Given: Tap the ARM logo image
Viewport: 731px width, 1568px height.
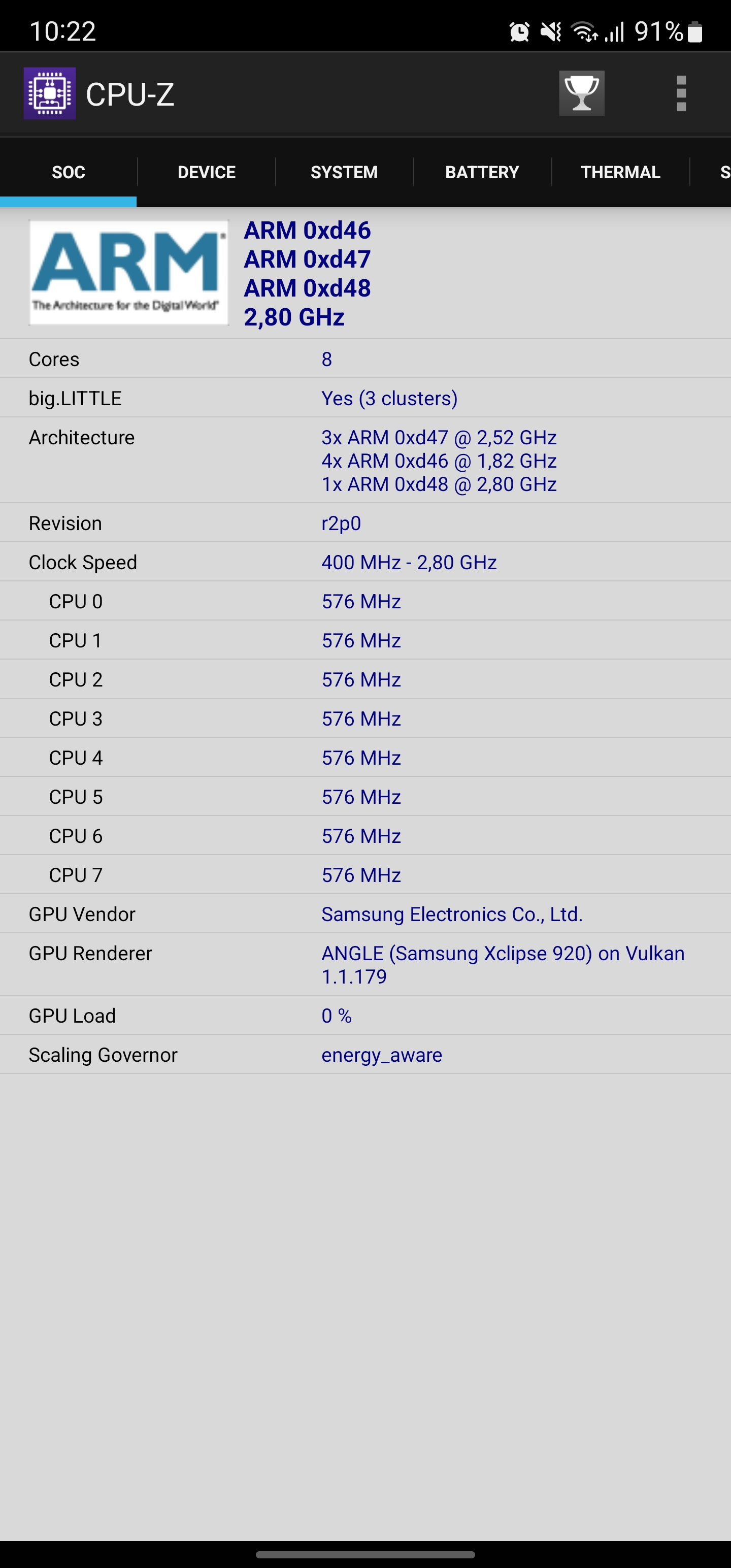Looking at the screenshot, I should point(128,272).
